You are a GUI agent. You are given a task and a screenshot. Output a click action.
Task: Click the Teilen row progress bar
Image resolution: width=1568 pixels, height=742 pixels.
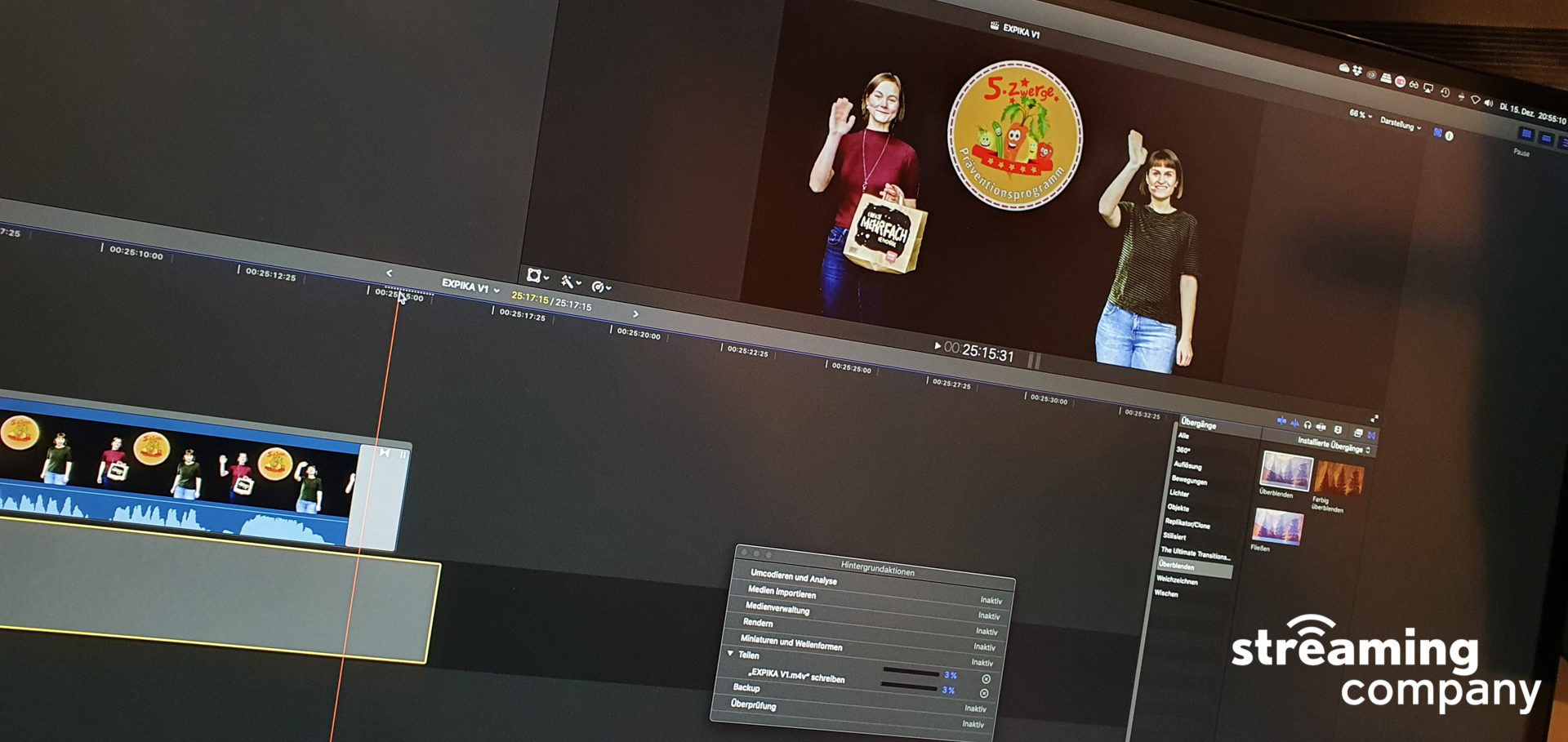911,672
